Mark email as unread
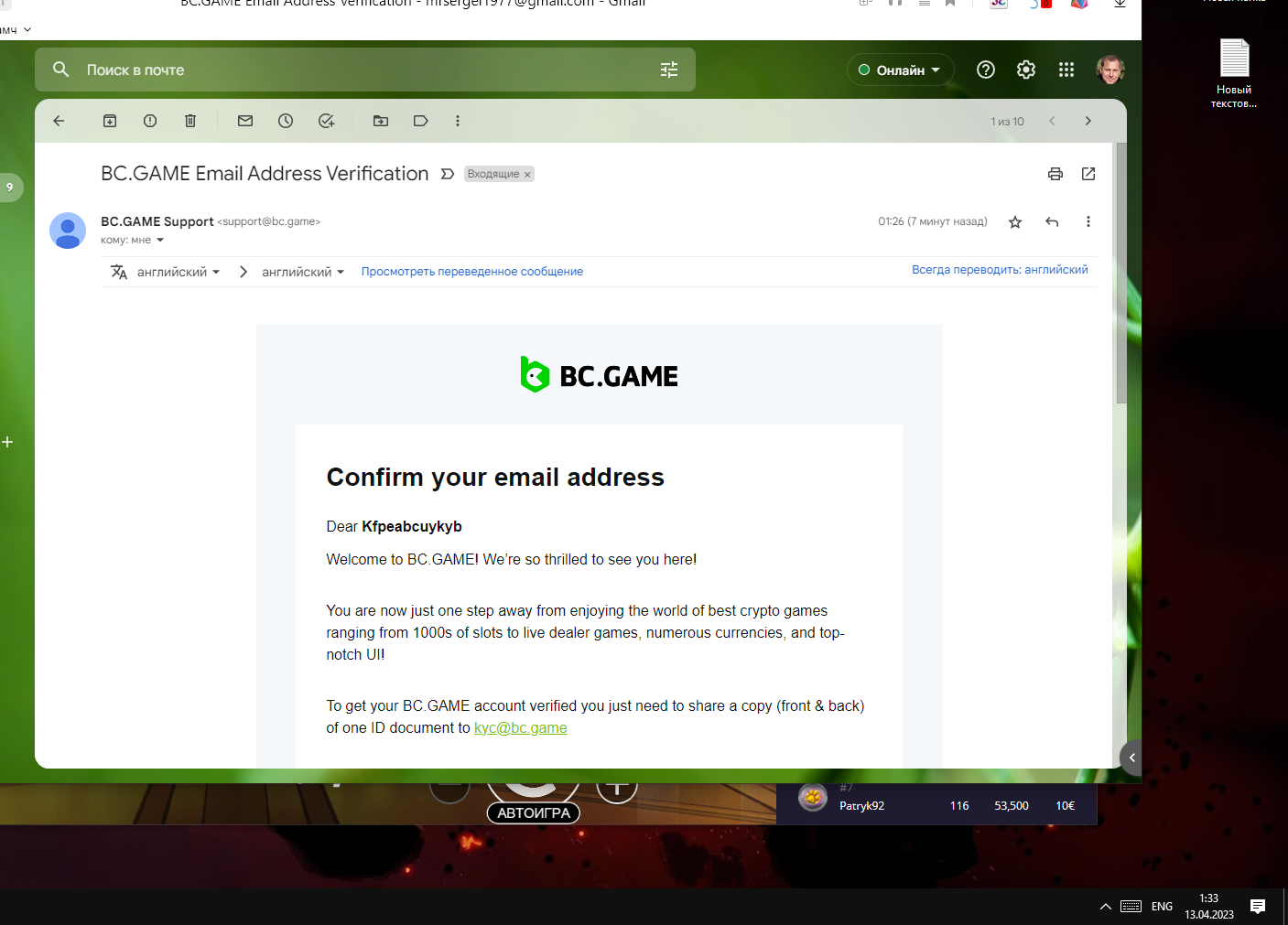This screenshot has height=925, width=1288. click(245, 121)
